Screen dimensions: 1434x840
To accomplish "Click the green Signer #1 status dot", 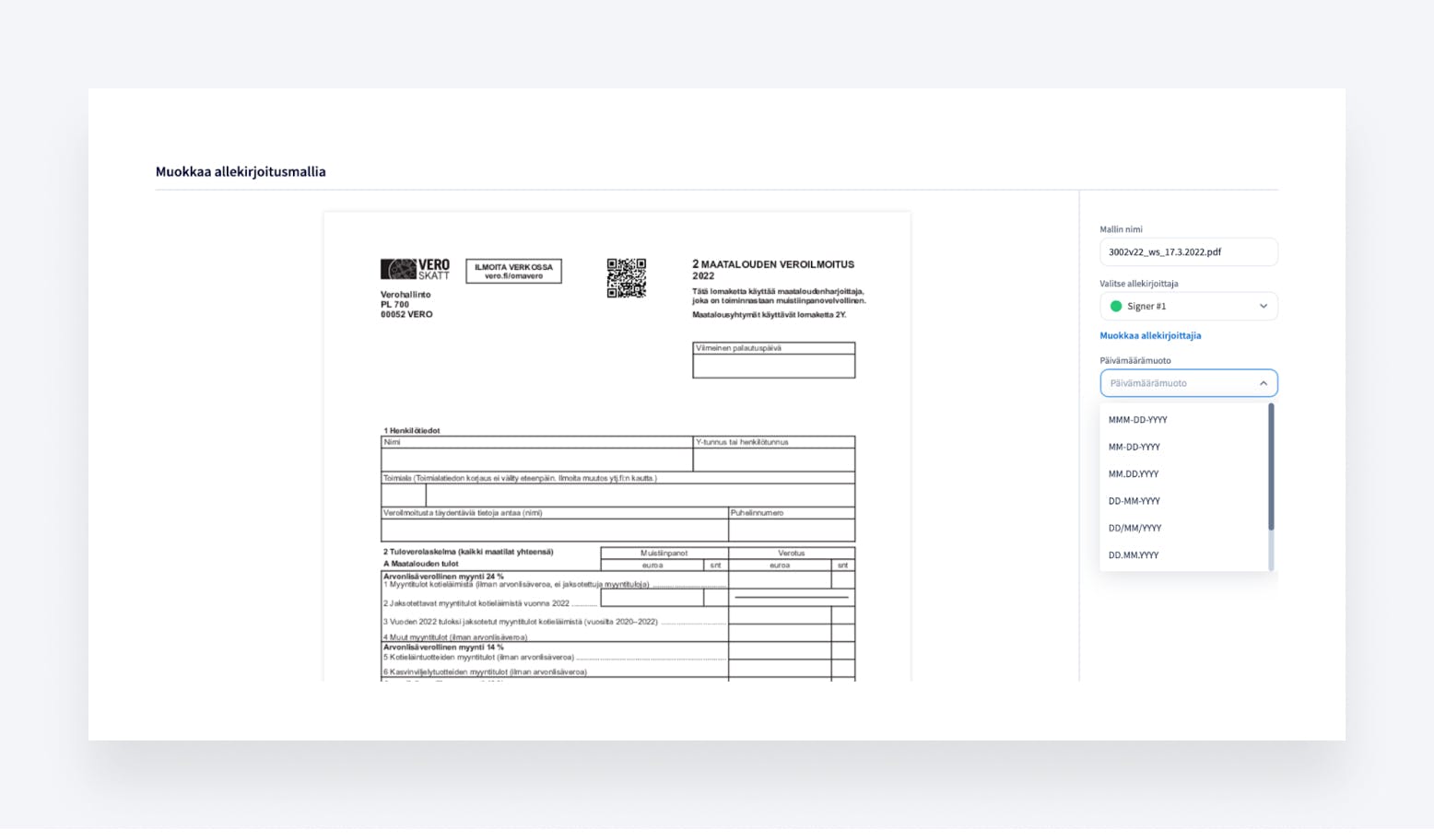I will coord(1116,307).
